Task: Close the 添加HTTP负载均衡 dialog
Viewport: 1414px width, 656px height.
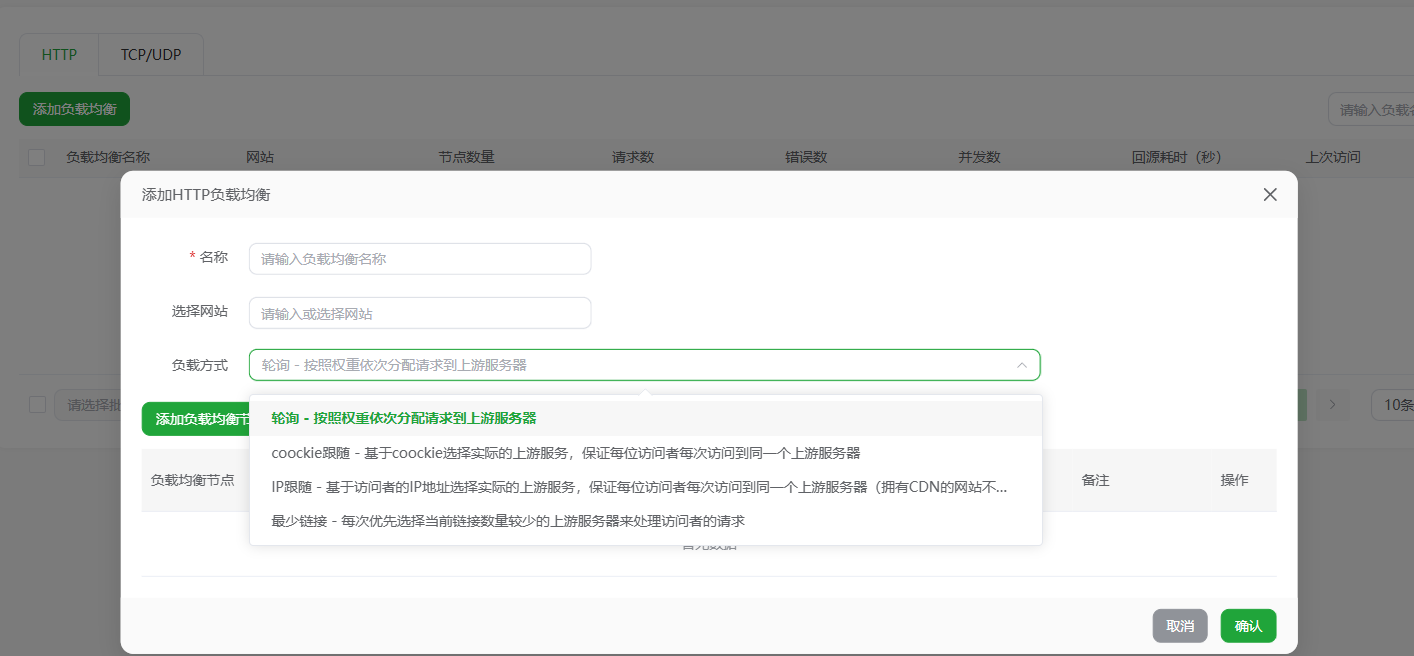Action: (x=1270, y=194)
